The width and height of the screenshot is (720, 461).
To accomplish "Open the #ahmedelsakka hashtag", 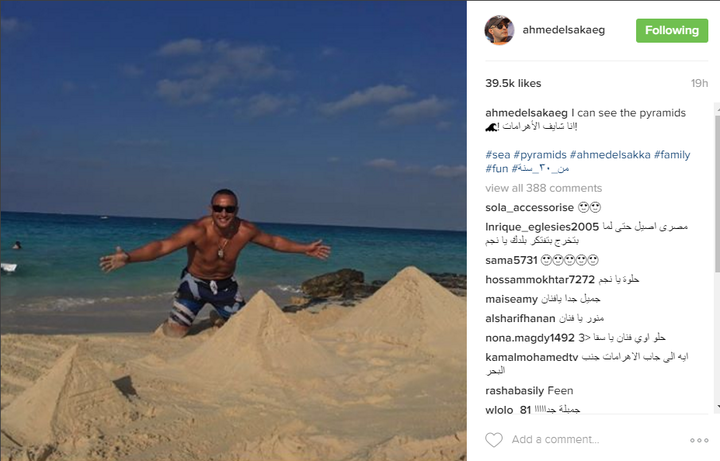I will click(610, 155).
